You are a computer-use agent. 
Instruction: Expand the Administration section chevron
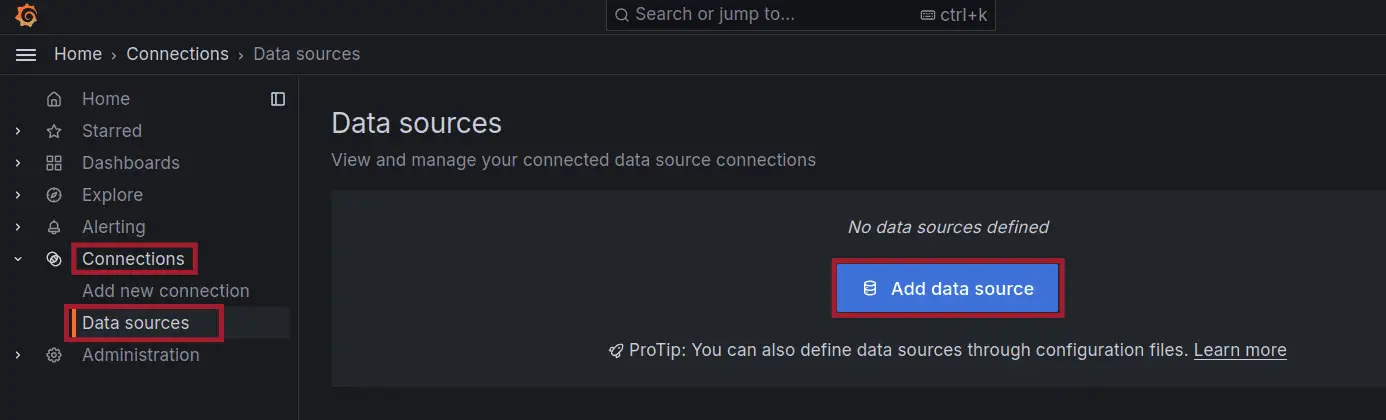pos(18,355)
